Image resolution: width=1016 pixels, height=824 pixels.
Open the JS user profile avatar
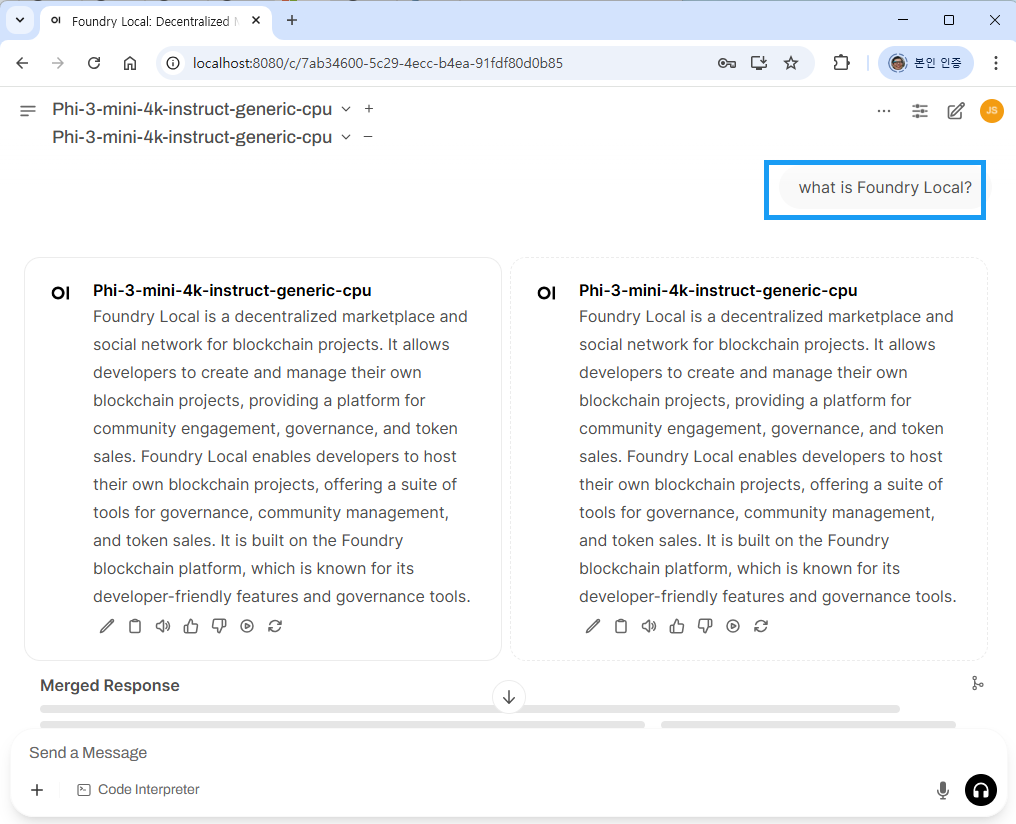click(x=991, y=111)
